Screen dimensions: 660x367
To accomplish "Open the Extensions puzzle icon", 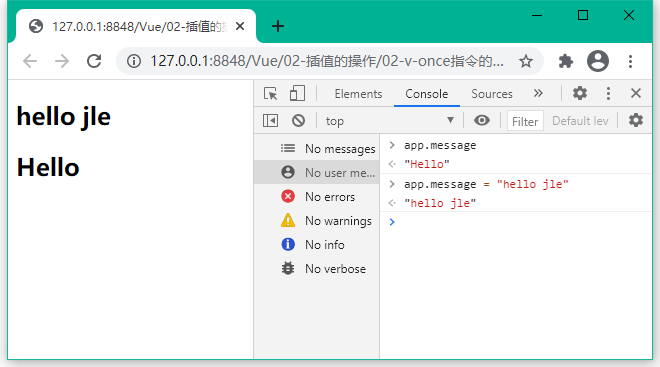I will pyautogui.click(x=566, y=61).
